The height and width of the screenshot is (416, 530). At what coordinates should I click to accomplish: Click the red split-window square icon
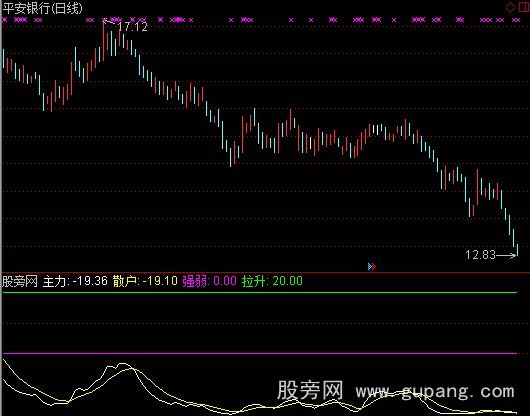524,7
